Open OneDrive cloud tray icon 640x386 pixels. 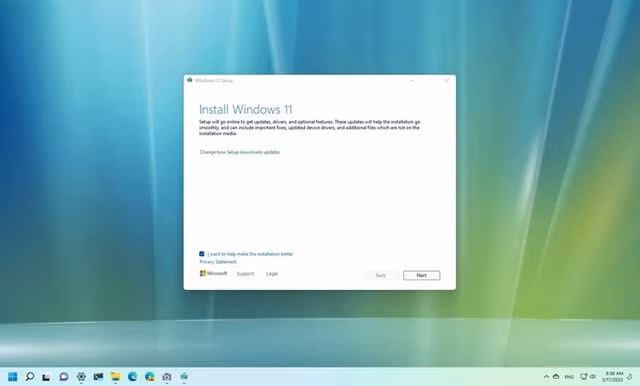tap(556, 377)
